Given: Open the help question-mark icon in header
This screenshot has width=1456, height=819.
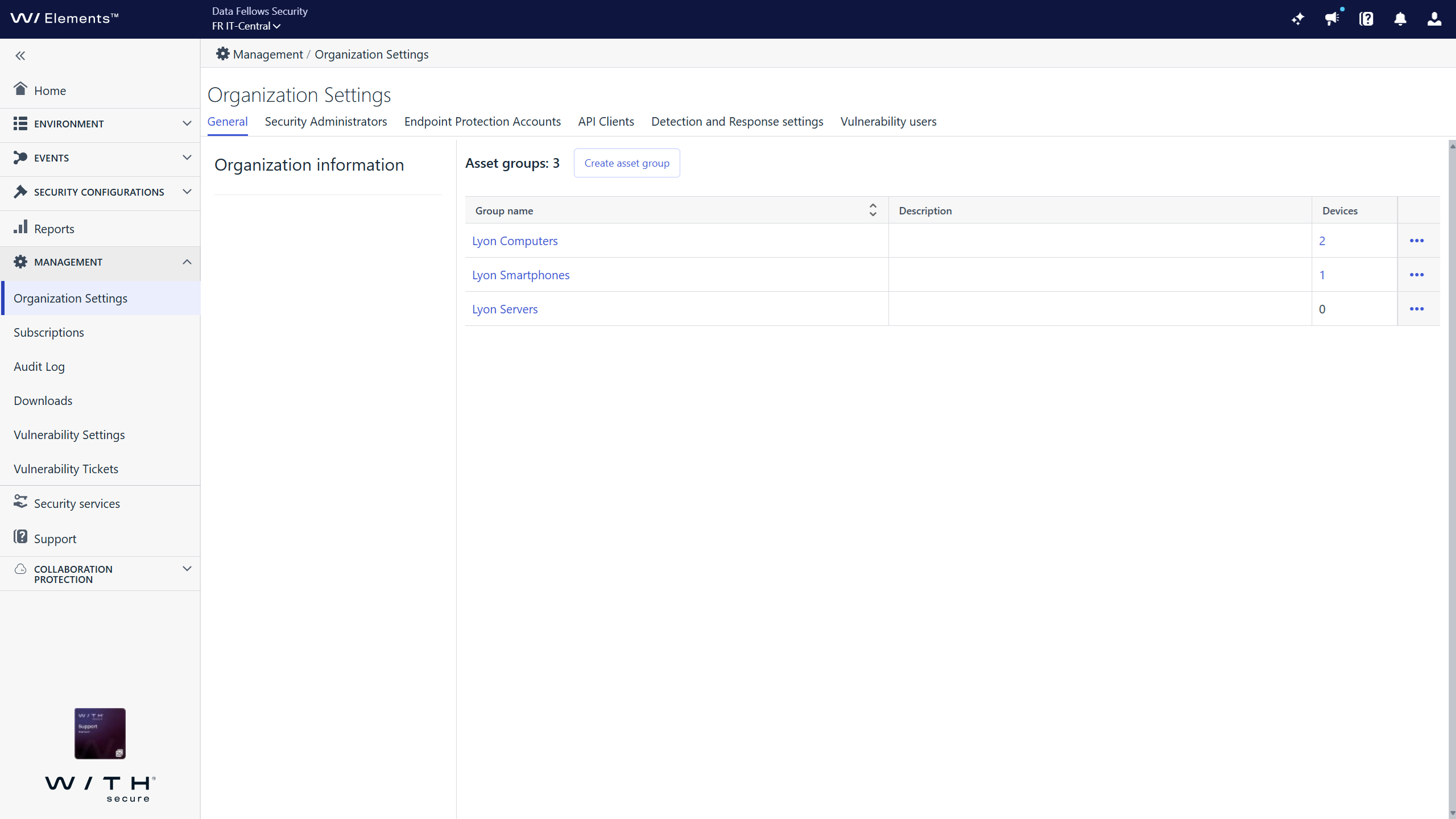Looking at the screenshot, I should tap(1366, 19).
